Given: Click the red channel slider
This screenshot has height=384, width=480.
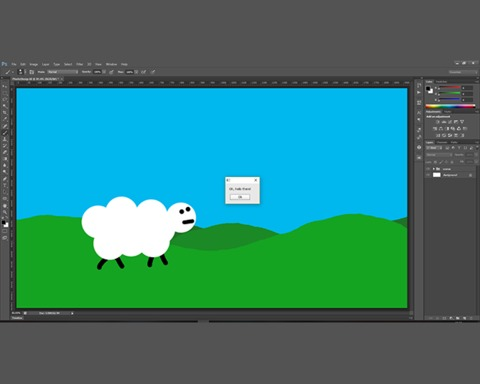Looking at the screenshot, I should [450, 87].
